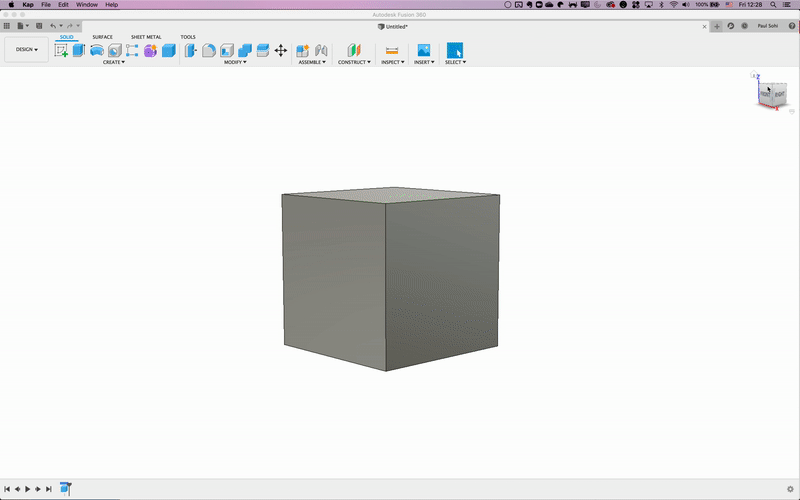Image resolution: width=800 pixels, height=500 pixels.
Task: Select the Hole tool
Action: click(115, 50)
